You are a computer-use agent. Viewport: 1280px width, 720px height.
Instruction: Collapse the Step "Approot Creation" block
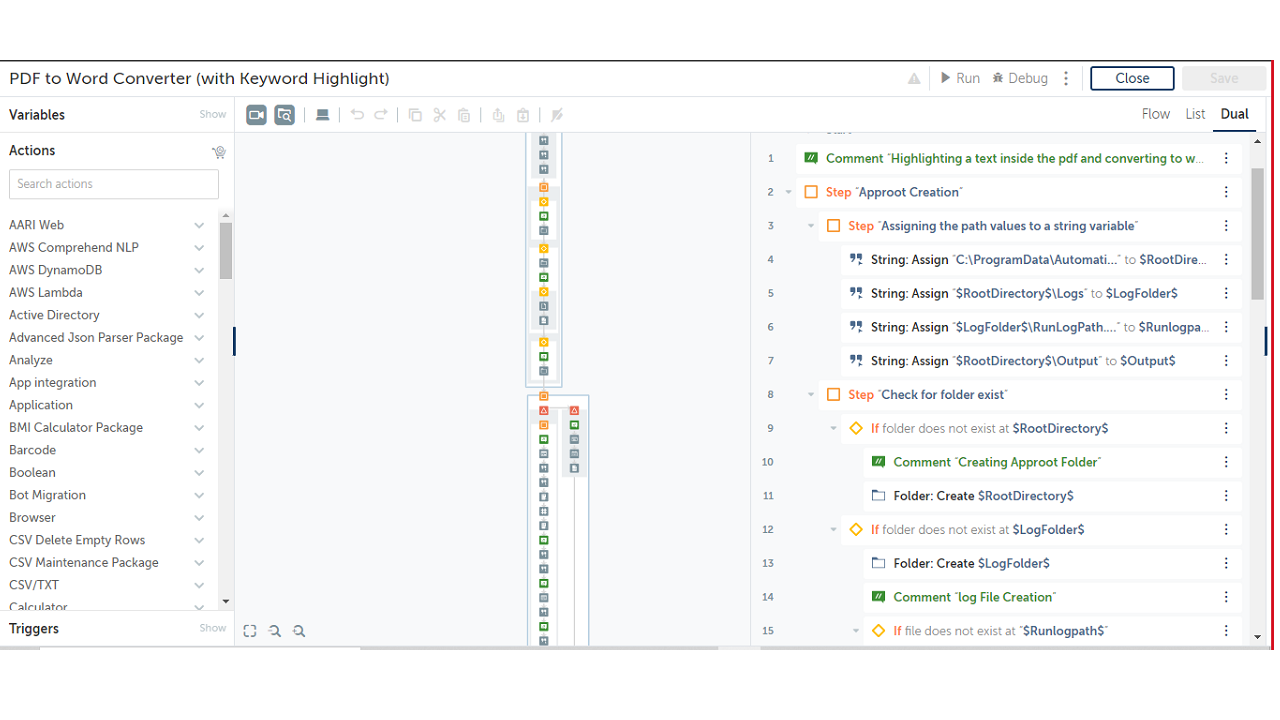tap(788, 192)
